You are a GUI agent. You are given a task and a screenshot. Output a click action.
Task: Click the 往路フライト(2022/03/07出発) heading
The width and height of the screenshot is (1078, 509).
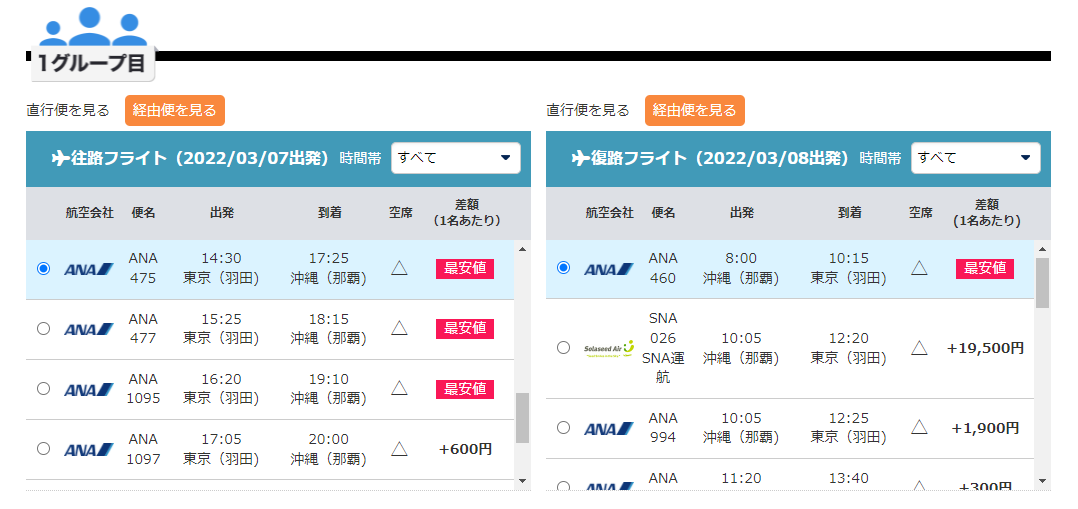[x=192, y=158]
